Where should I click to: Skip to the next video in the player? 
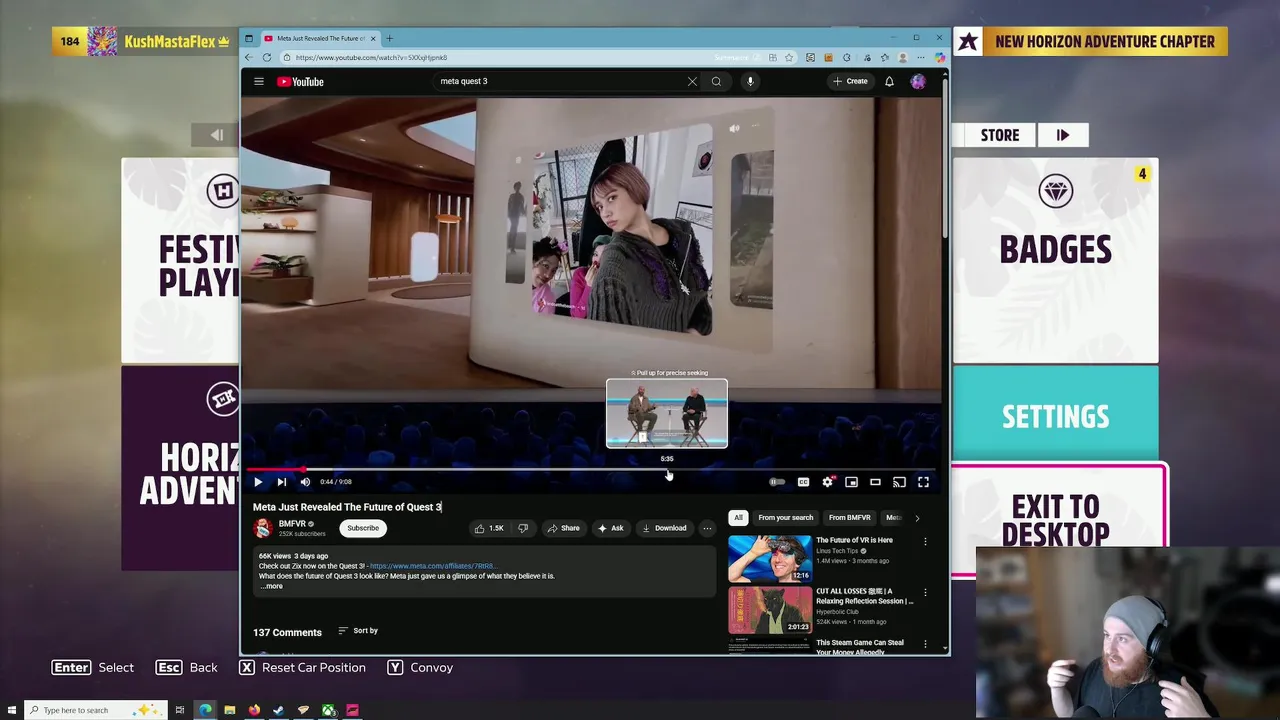(282, 482)
